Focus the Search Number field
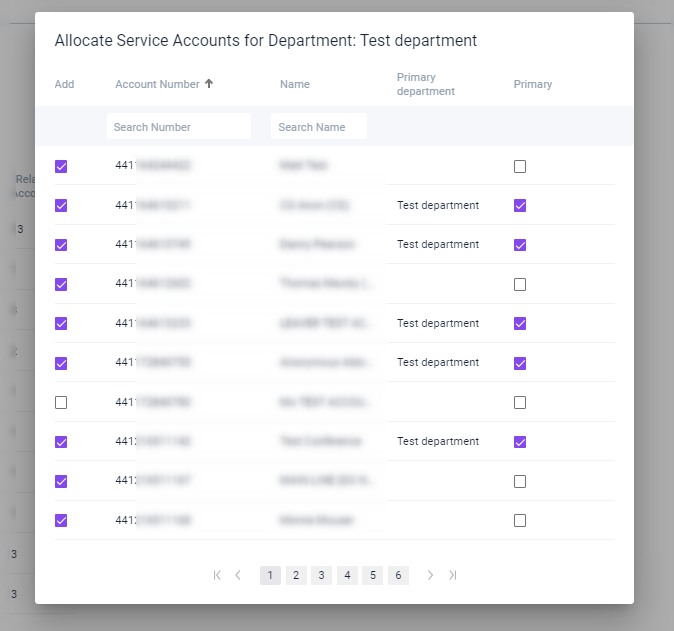This screenshot has width=674, height=631. click(179, 126)
